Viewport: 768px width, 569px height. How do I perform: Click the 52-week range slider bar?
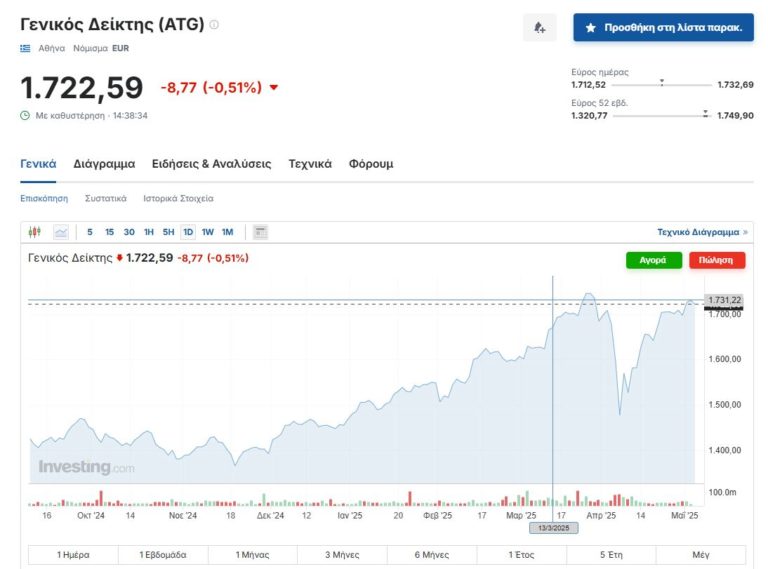point(661,116)
